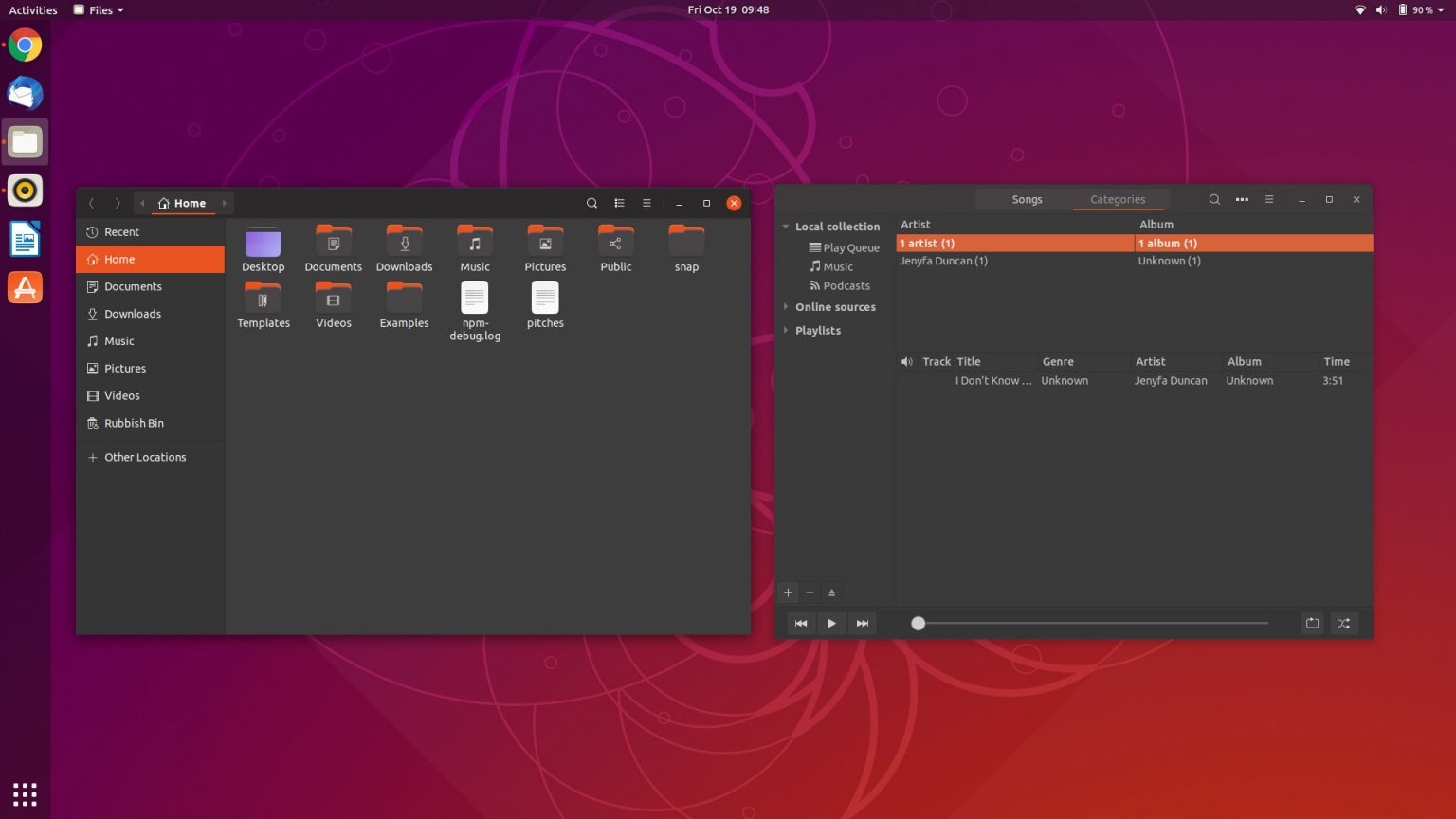Show applications grid in dock
The width and height of the screenshot is (1456, 819).
tap(25, 794)
